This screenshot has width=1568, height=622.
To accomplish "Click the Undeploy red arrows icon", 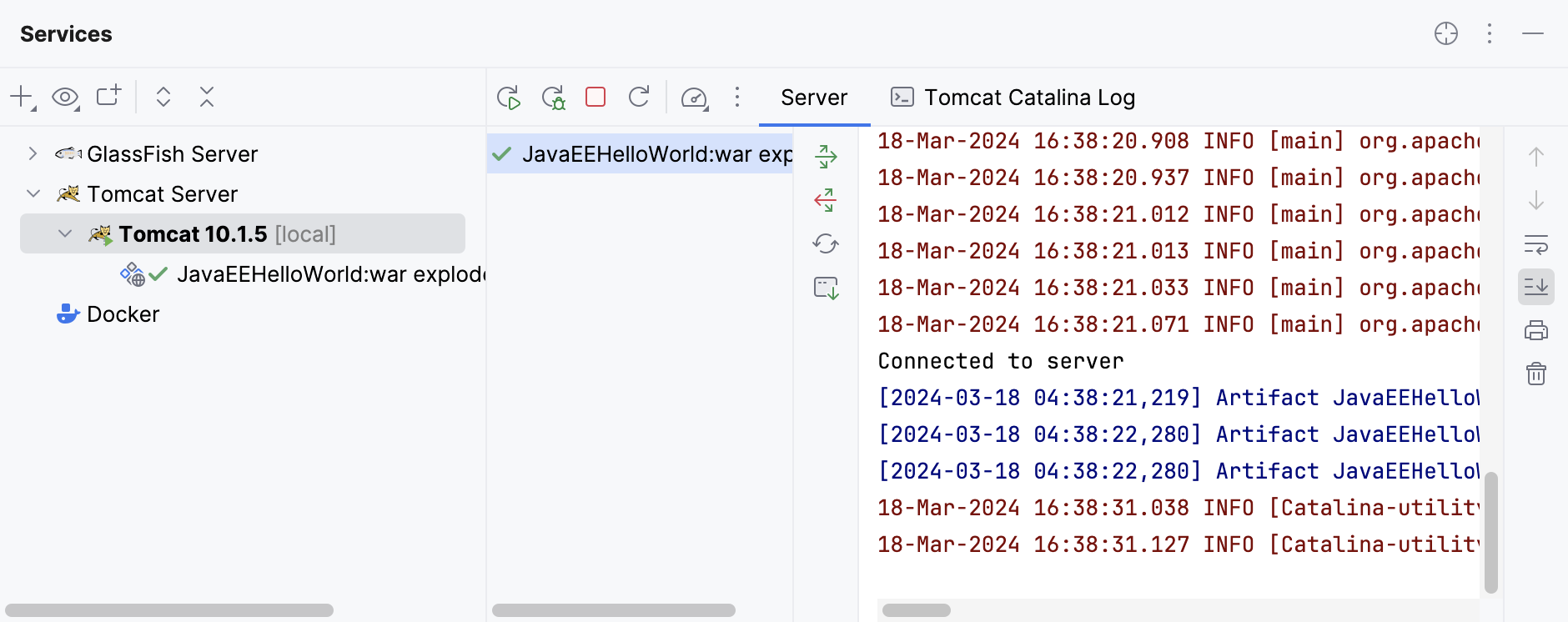I will pyautogui.click(x=826, y=200).
